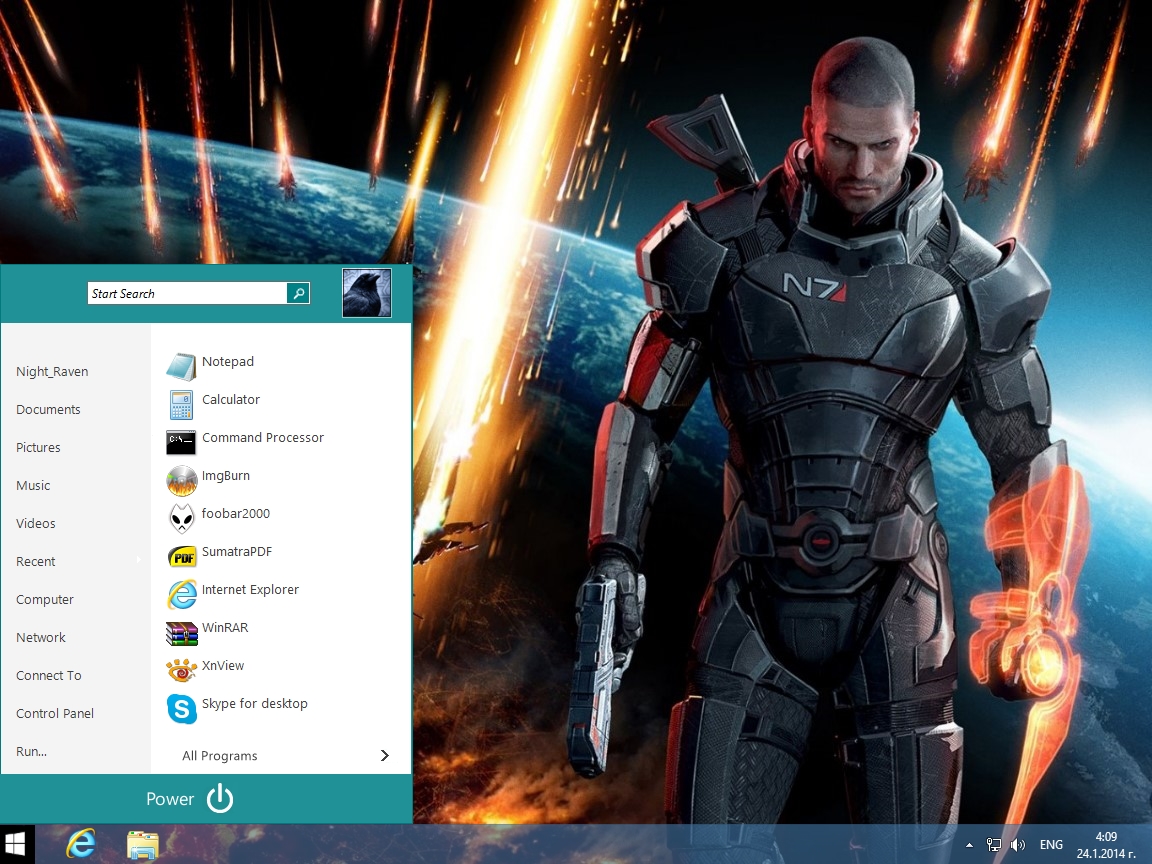Open Skype for desktop icon

point(181,709)
